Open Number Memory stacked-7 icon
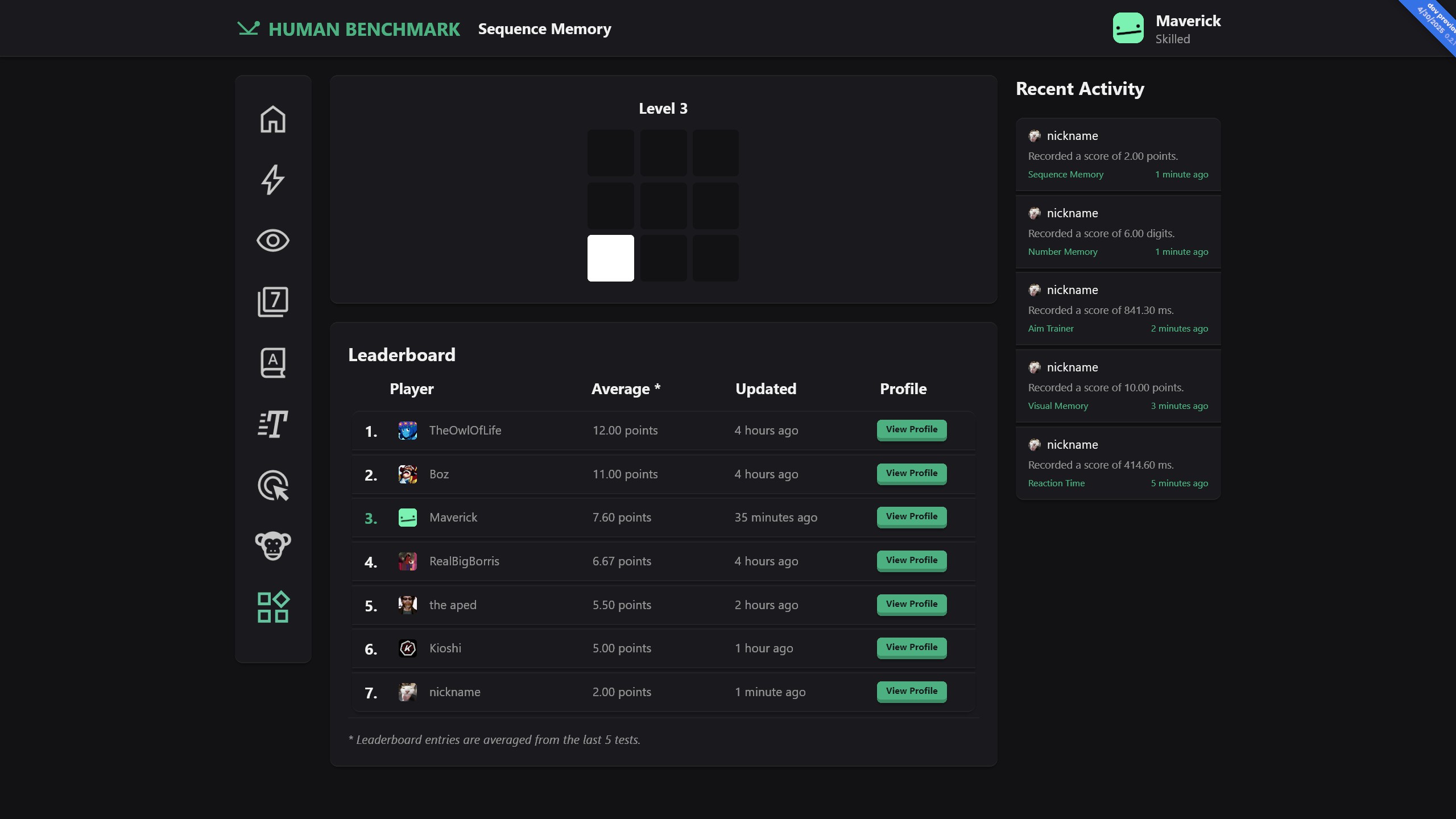Viewport: 1456px width, 819px height. pos(273,301)
